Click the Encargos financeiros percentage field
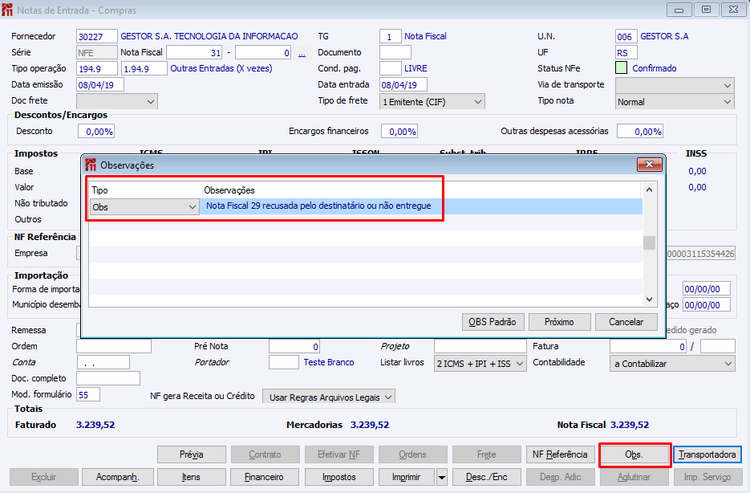The image size is (750, 493). point(399,131)
